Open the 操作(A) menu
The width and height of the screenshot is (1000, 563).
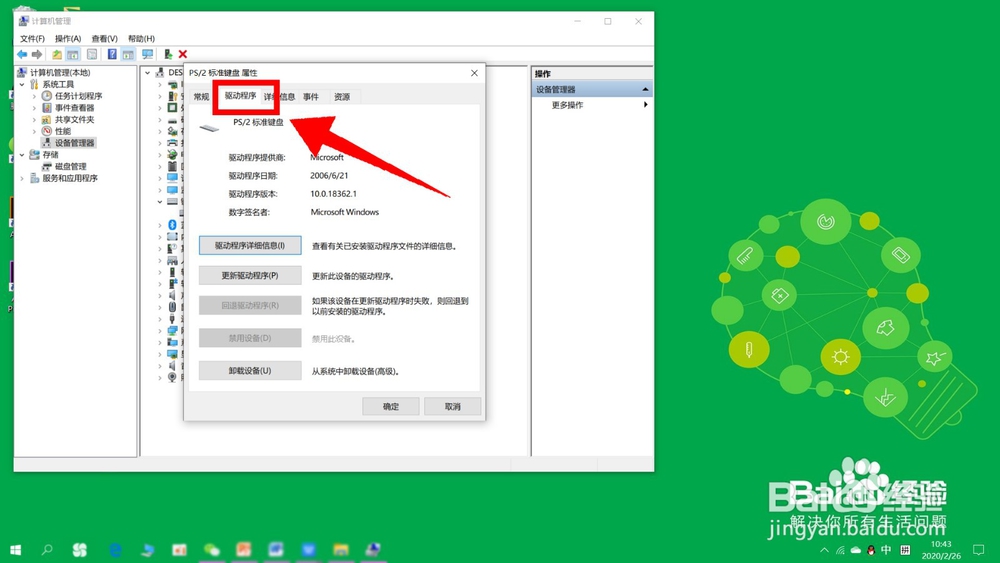click(68, 38)
